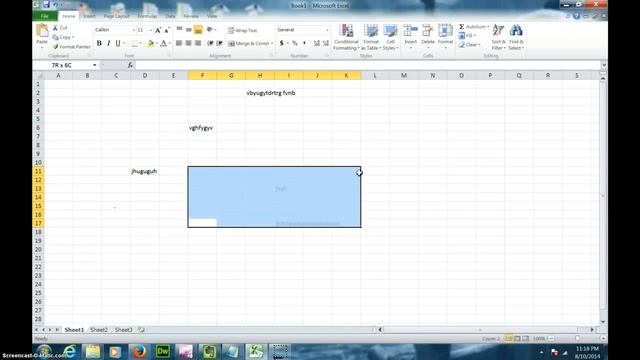Apply Percent Style
The height and width of the screenshot is (360, 640).
tap(295, 43)
